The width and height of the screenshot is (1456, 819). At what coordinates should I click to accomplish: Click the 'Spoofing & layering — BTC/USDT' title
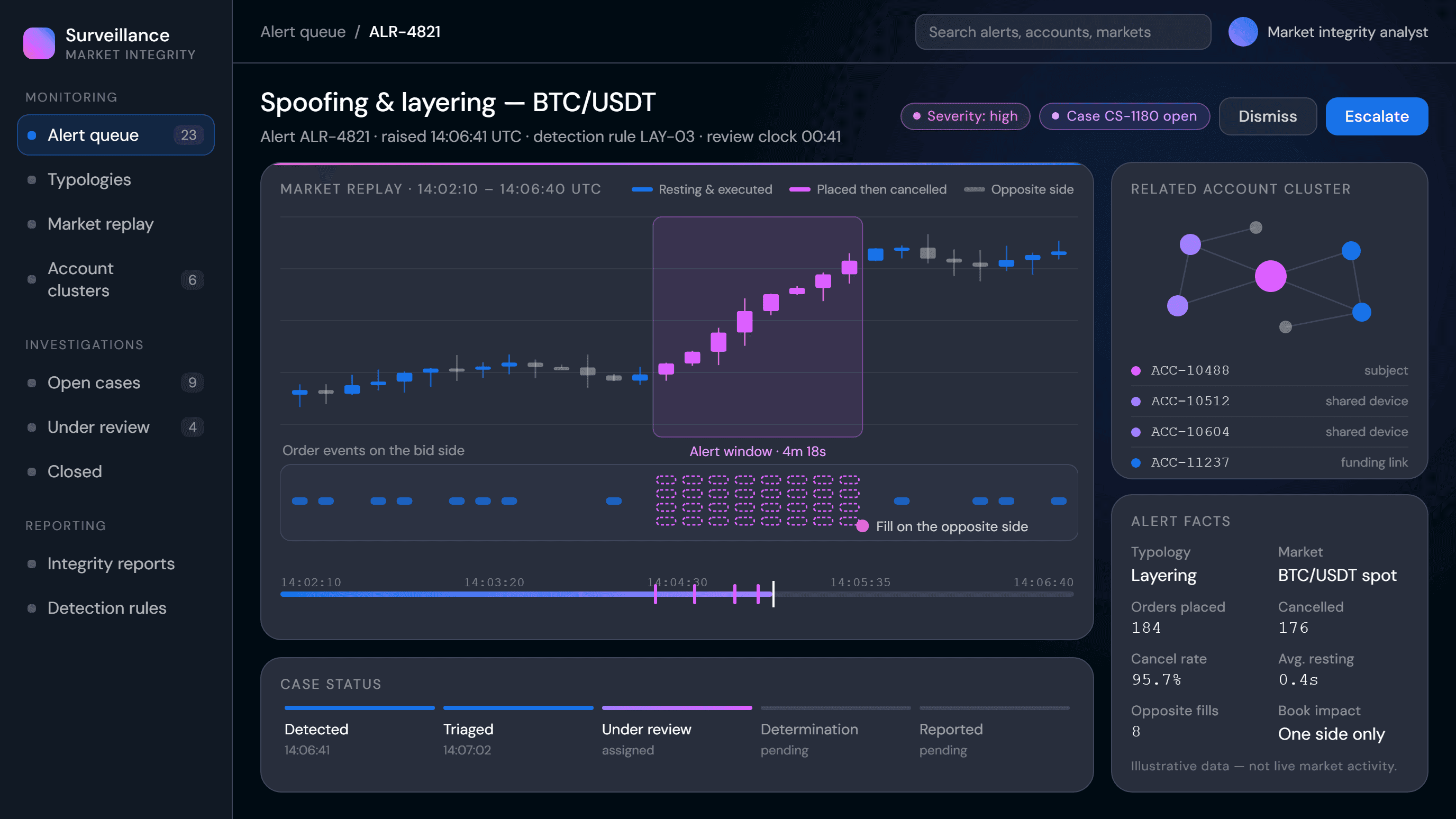click(x=458, y=103)
